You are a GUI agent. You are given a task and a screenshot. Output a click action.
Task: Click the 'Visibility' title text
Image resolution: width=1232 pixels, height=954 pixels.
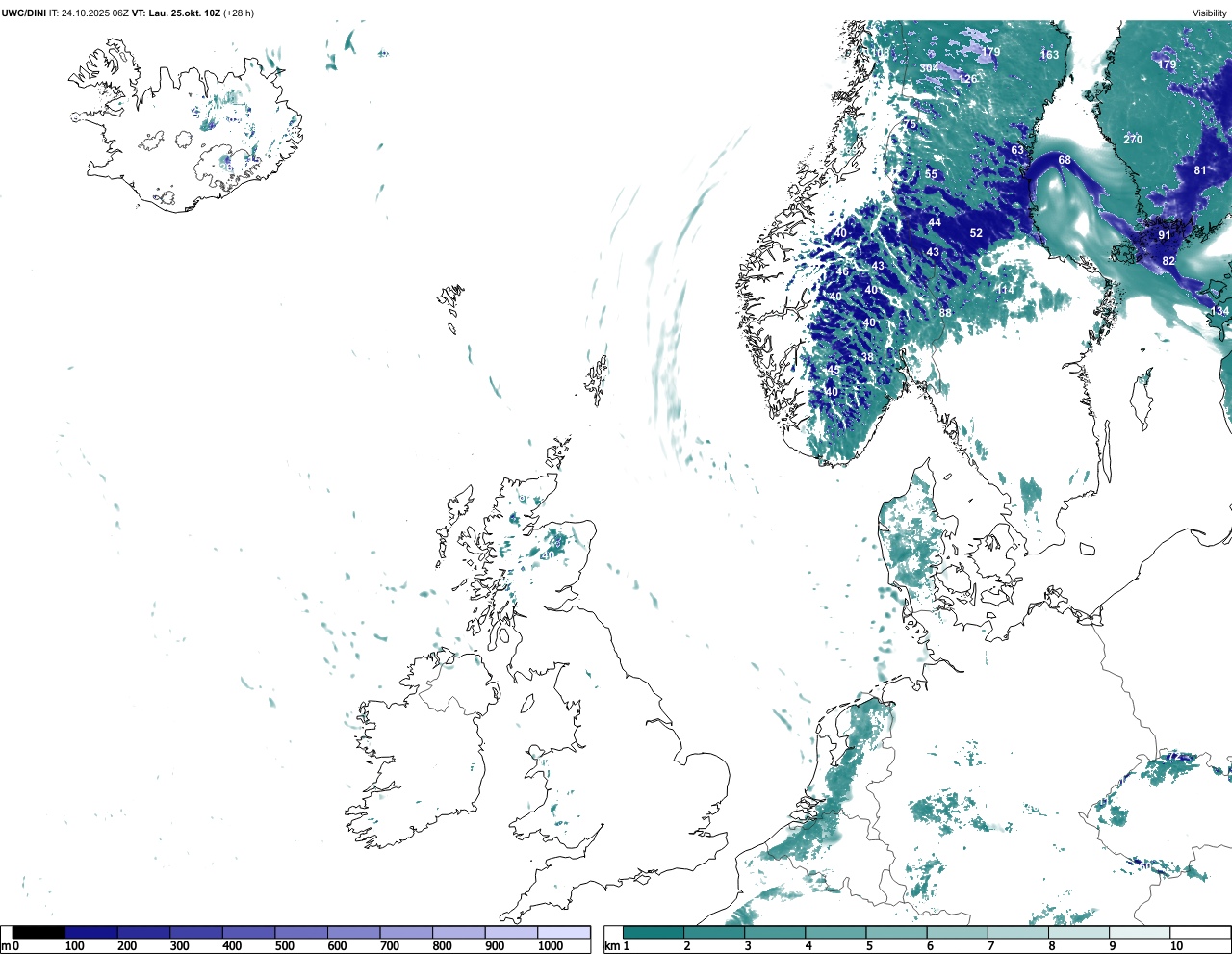point(1210,13)
